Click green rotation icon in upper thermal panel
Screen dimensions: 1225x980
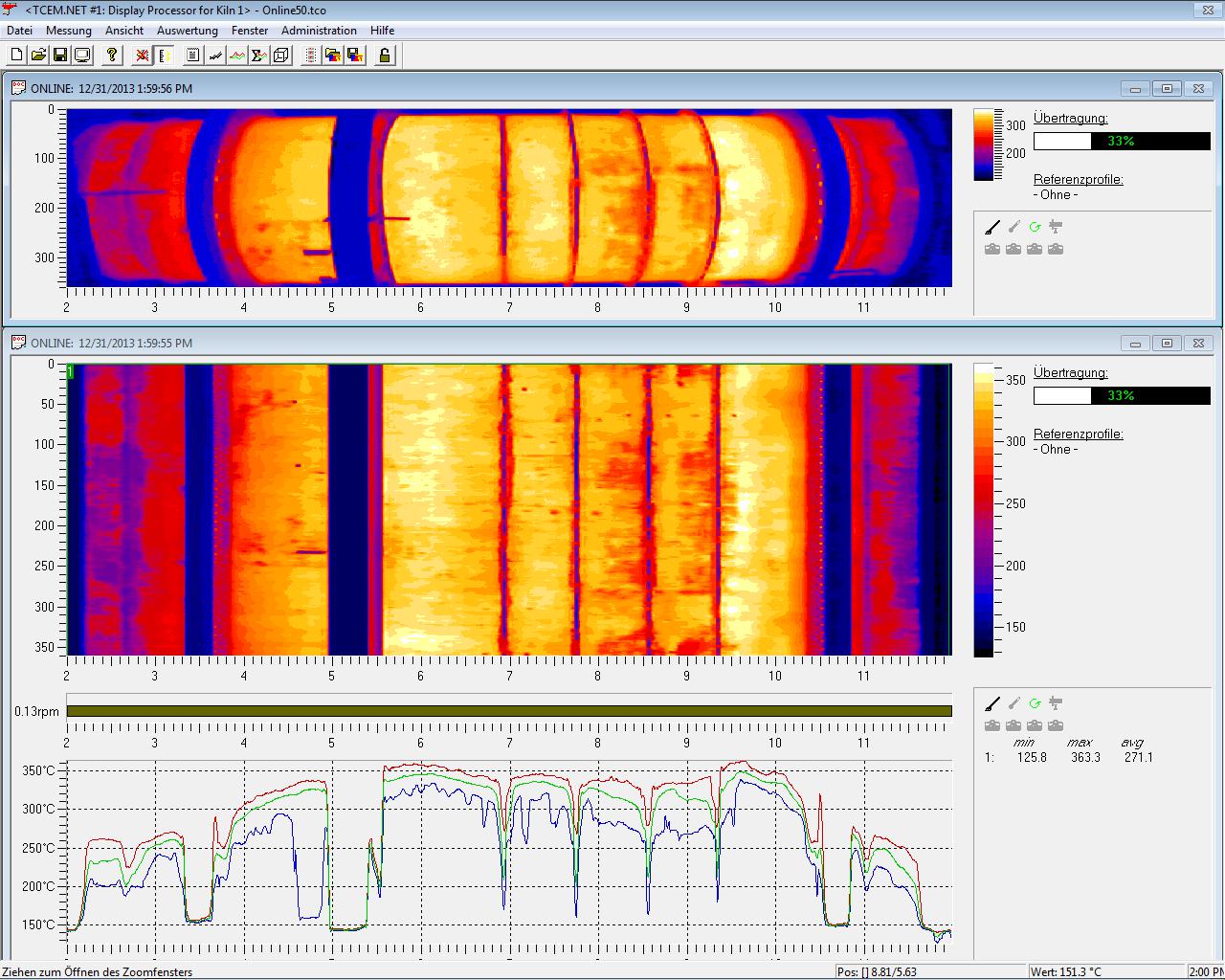(1035, 227)
